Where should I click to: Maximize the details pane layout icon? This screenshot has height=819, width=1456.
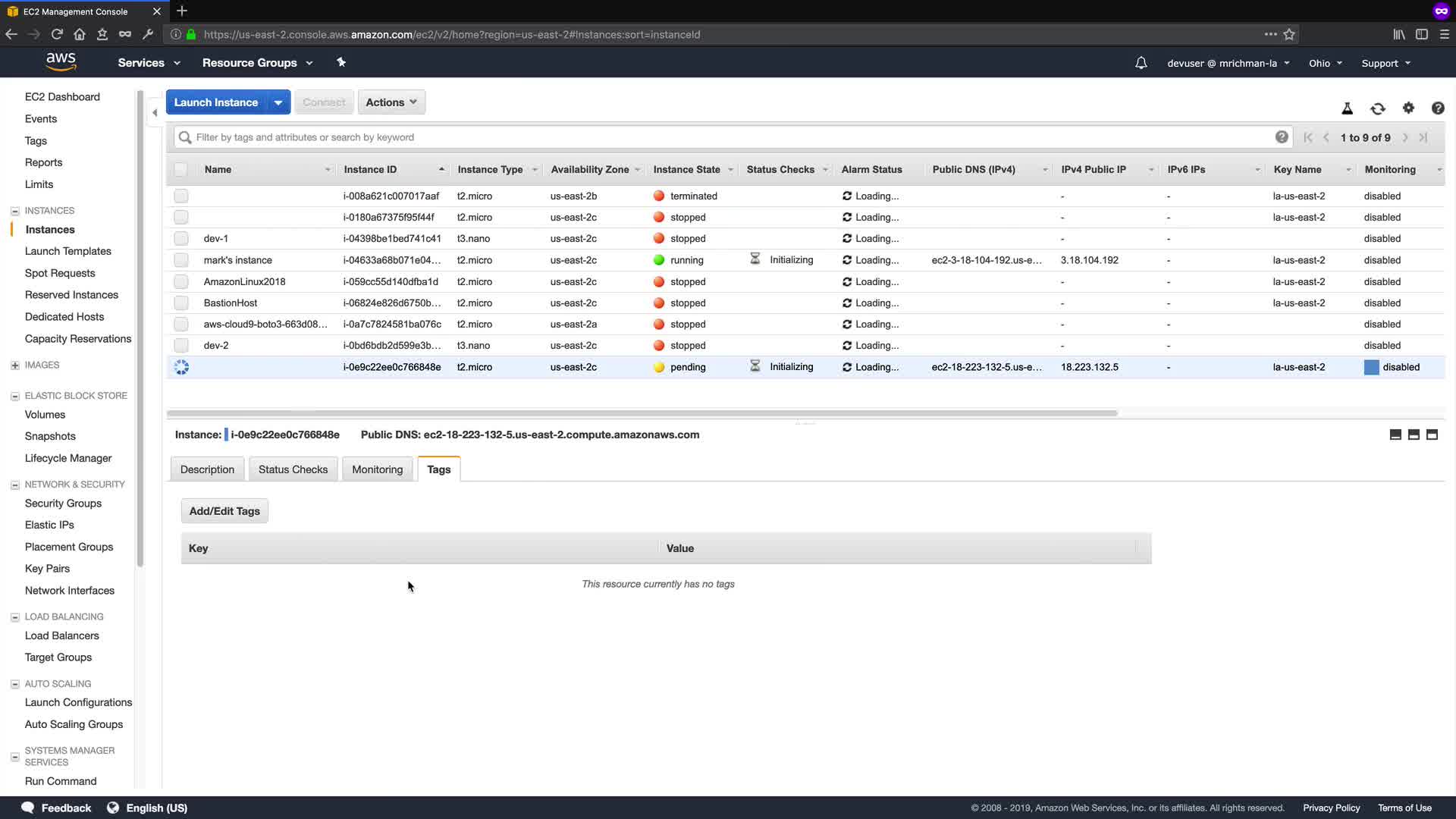tap(1432, 435)
